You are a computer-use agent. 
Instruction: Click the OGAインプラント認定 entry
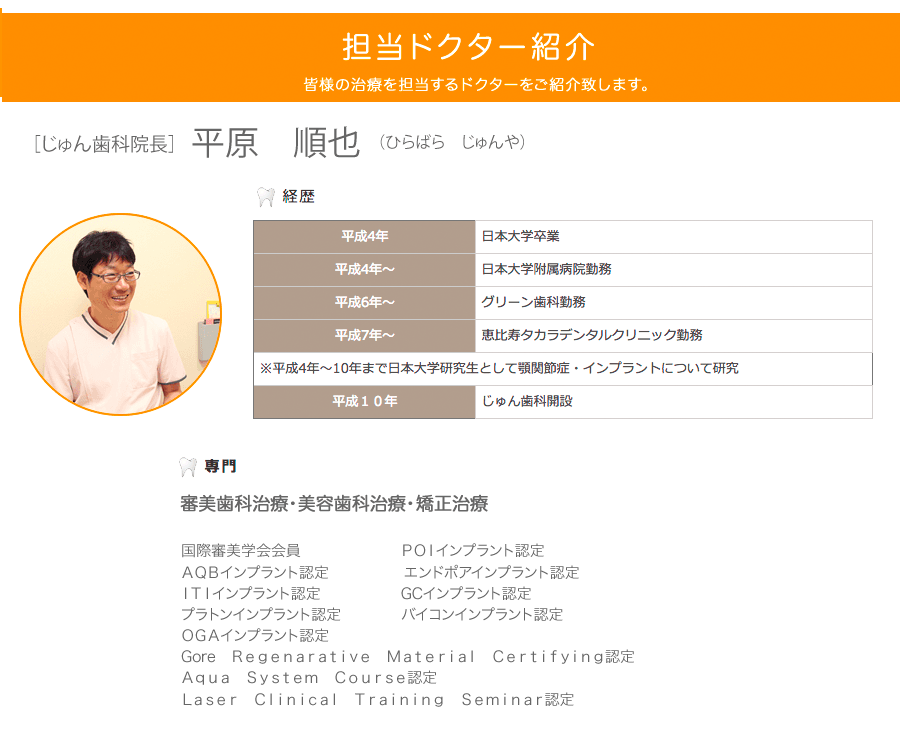[255, 636]
